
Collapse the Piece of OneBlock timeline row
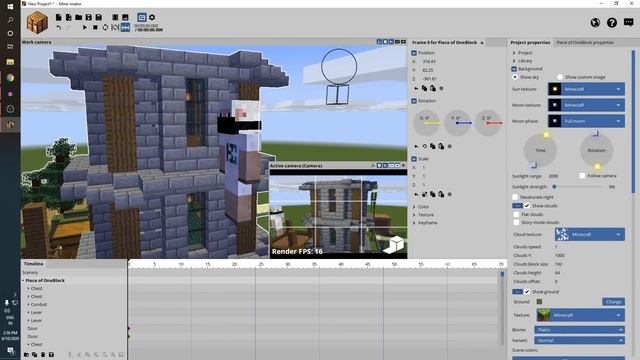(x=23, y=280)
